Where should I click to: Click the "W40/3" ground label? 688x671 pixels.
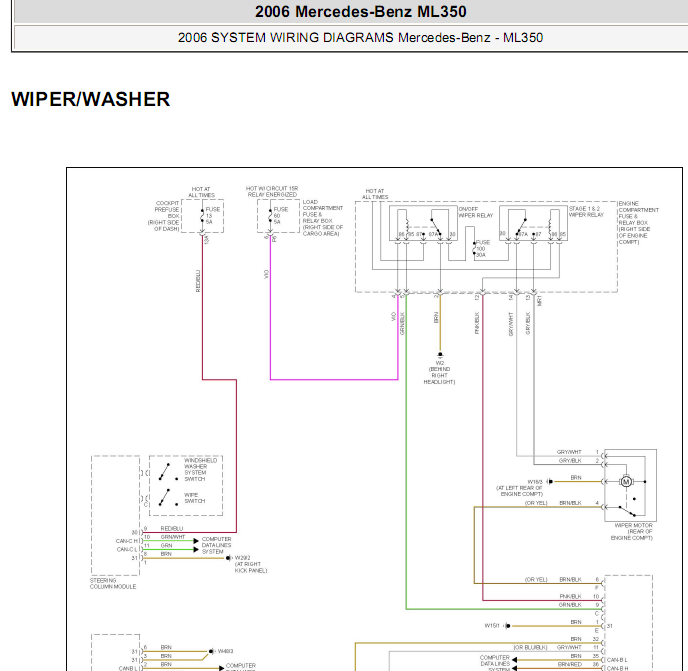point(225,651)
